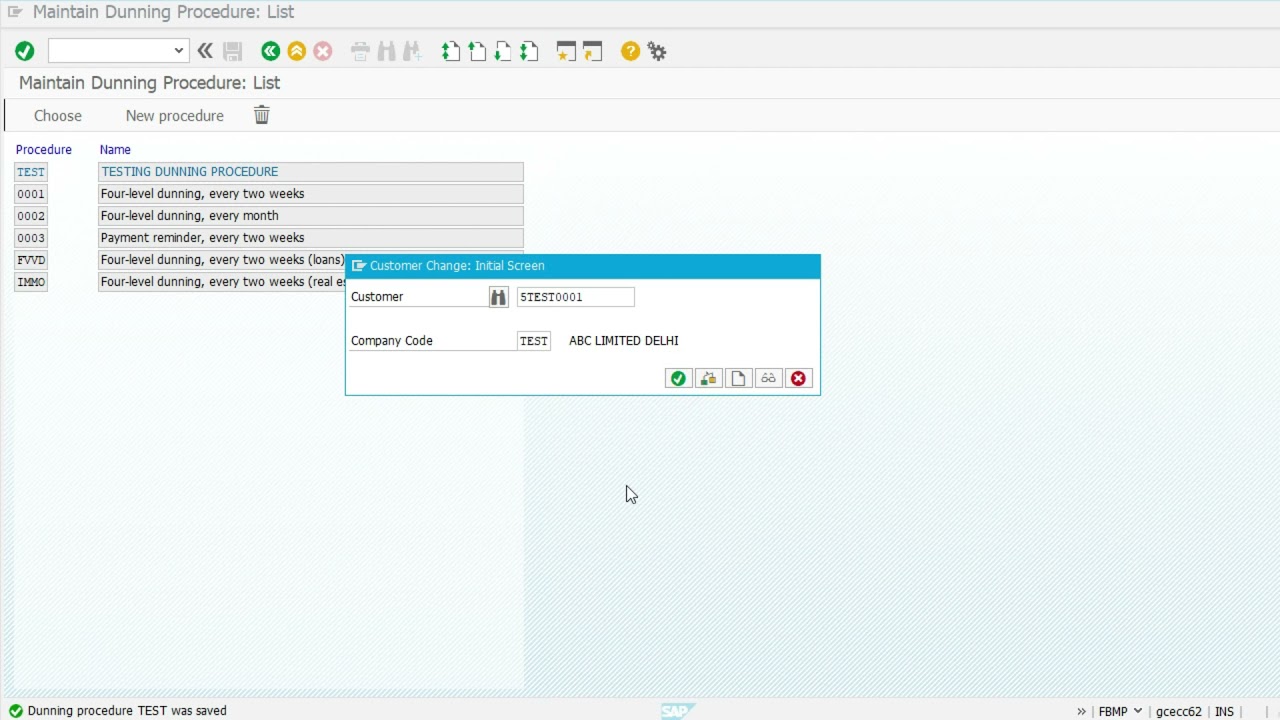This screenshot has height=720, width=1280.
Task: Expand status bar double-arrow
Action: pyautogui.click(x=1081, y=712)
